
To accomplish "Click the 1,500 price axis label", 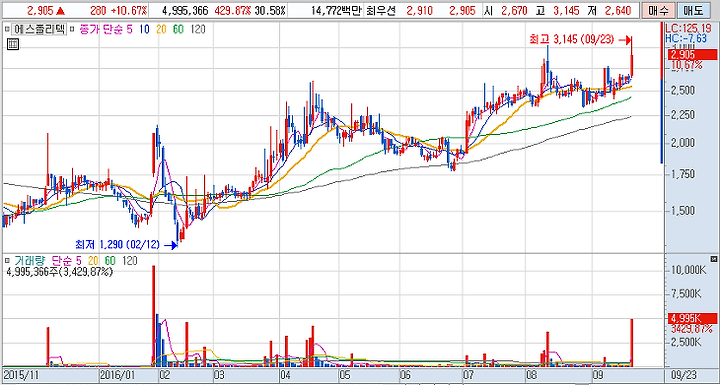I will coord(683,211).
